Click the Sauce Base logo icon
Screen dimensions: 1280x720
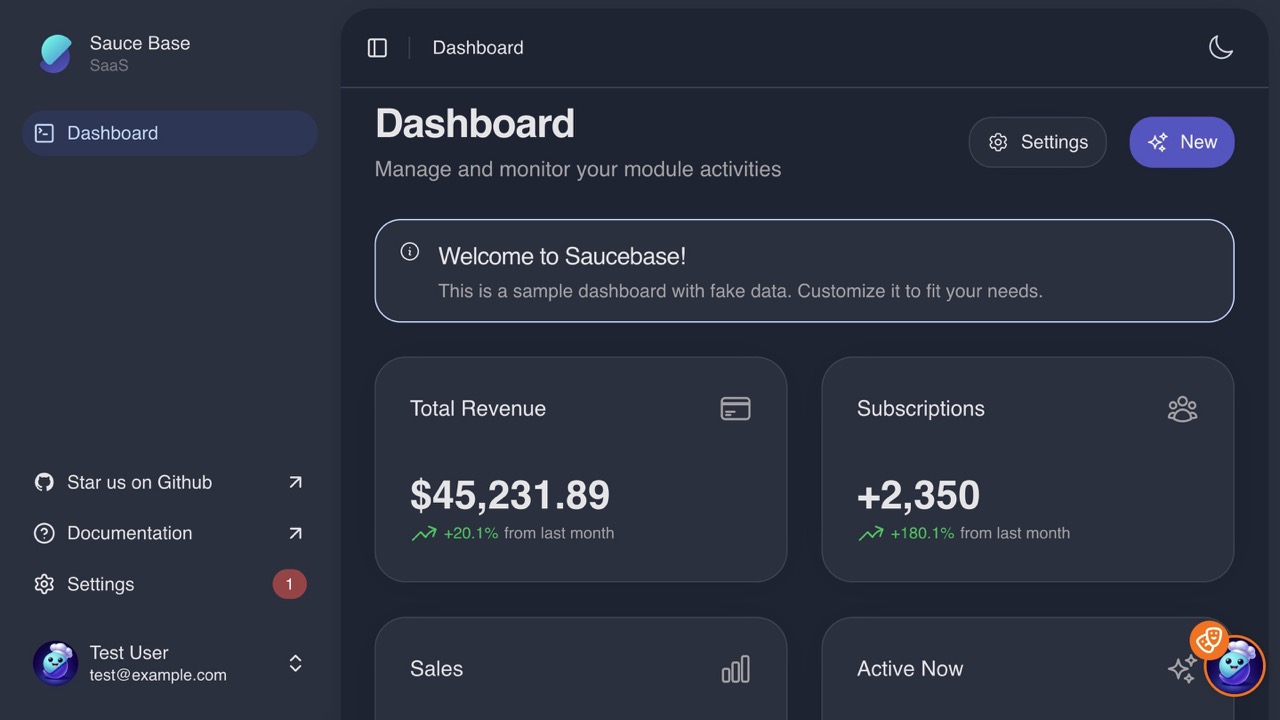click(x=56, y=54)
